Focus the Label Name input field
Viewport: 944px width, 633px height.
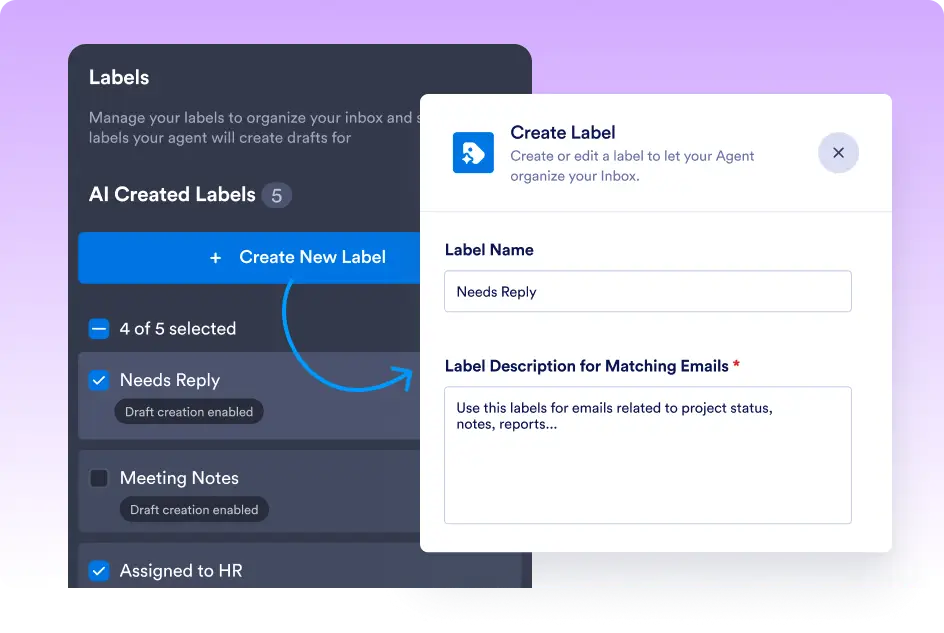647,292
